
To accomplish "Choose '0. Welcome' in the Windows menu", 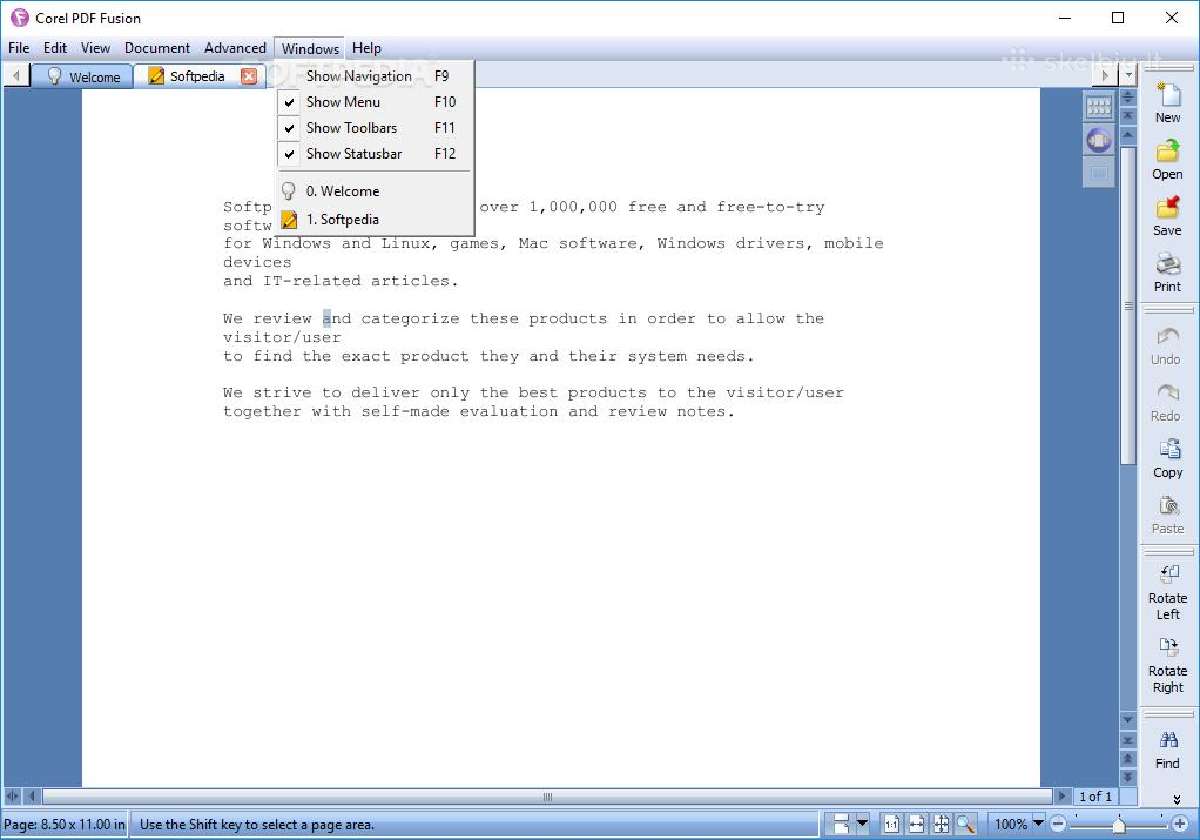I will click(375, 191).
